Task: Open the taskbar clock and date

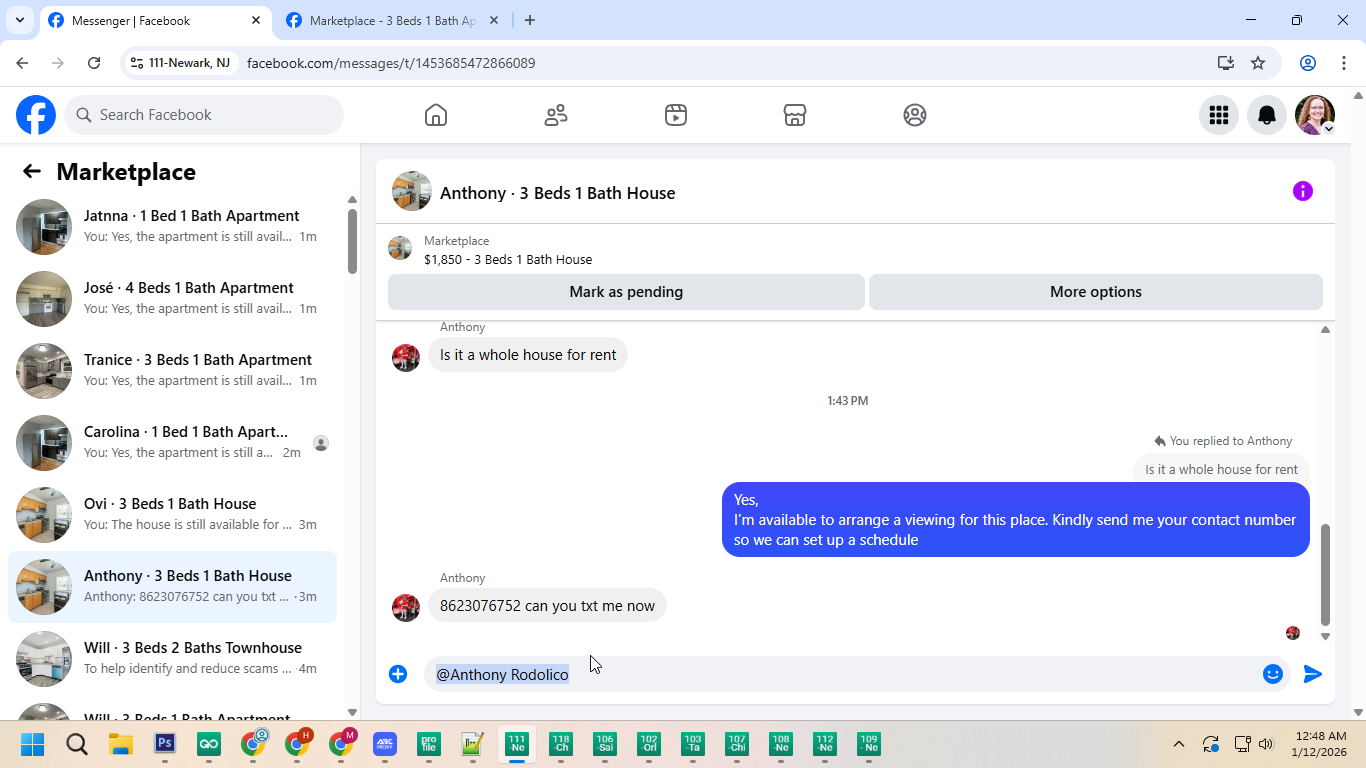Action: pyautogui.click(x=1318, y=744)
